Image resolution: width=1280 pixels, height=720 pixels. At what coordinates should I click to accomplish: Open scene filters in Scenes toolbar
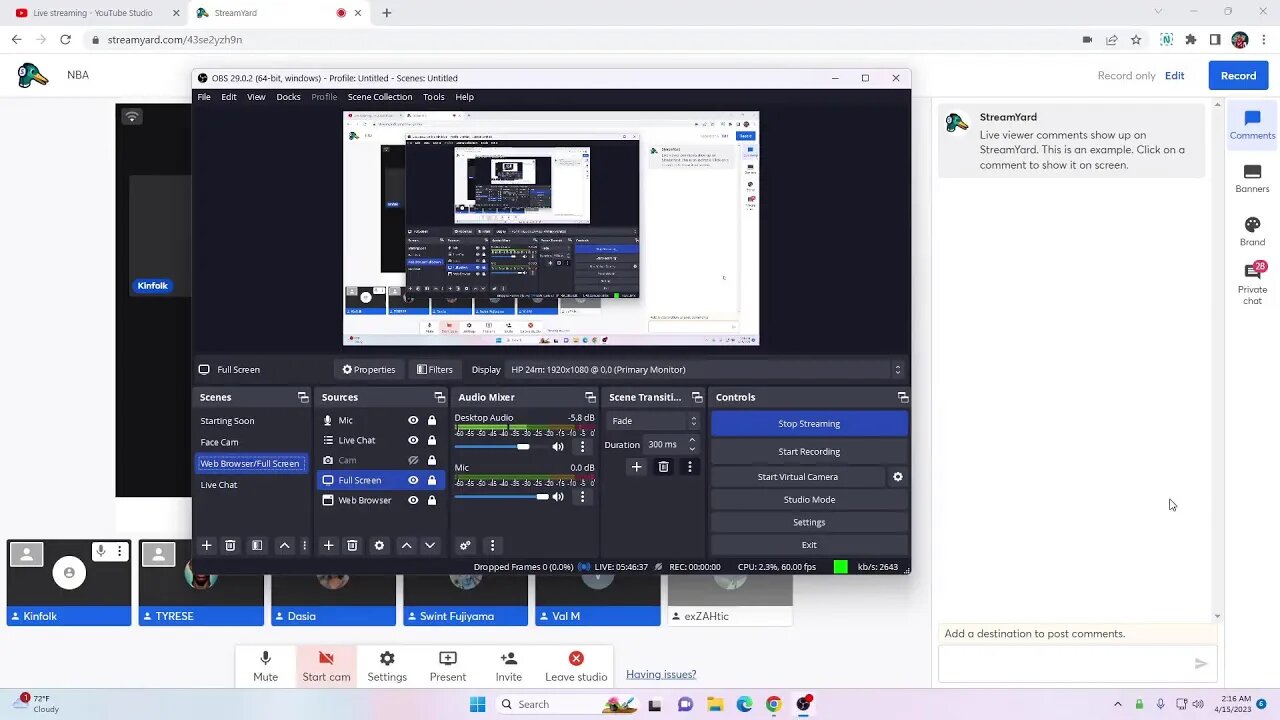pyautogui.click(x=257, y=545)
